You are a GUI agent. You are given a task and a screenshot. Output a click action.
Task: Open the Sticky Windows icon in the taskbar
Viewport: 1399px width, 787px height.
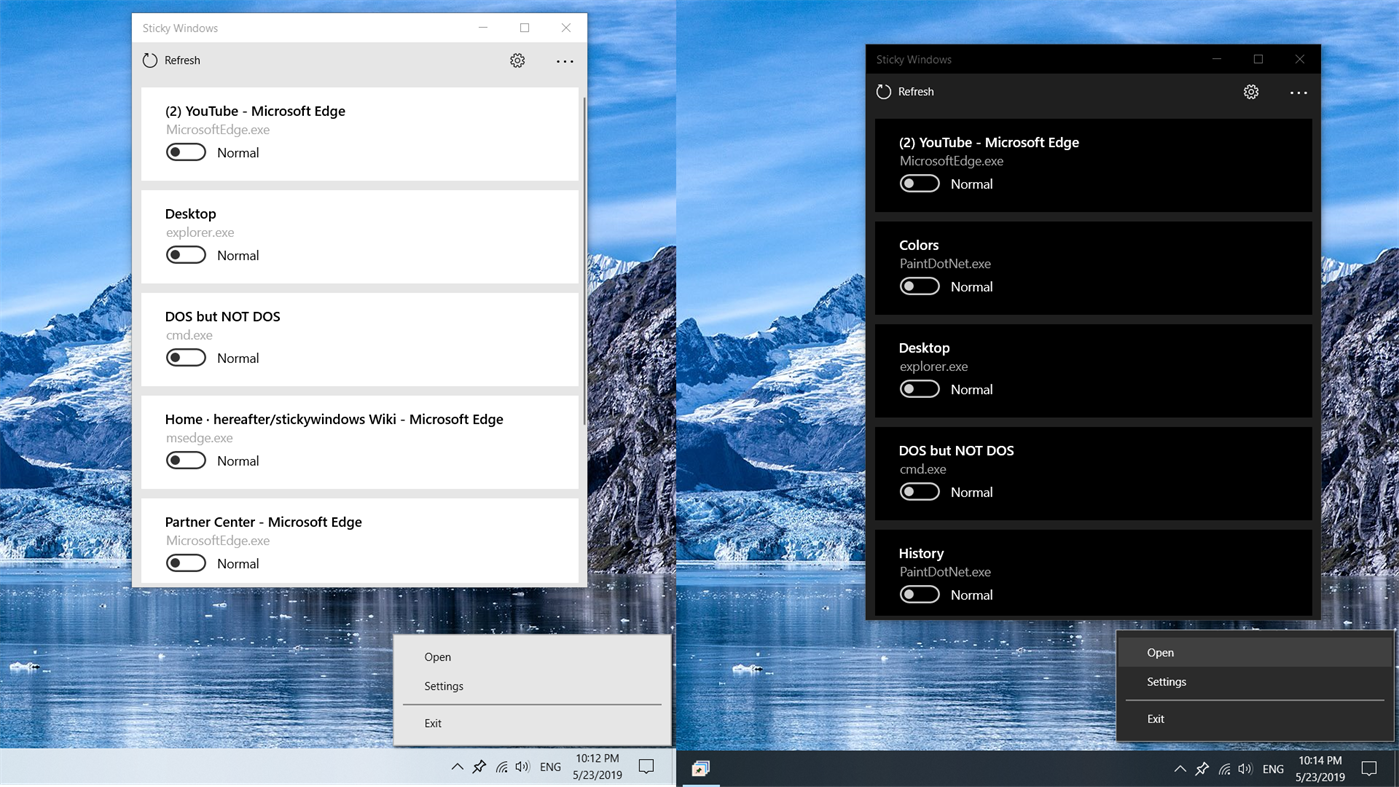coord(700,768)
